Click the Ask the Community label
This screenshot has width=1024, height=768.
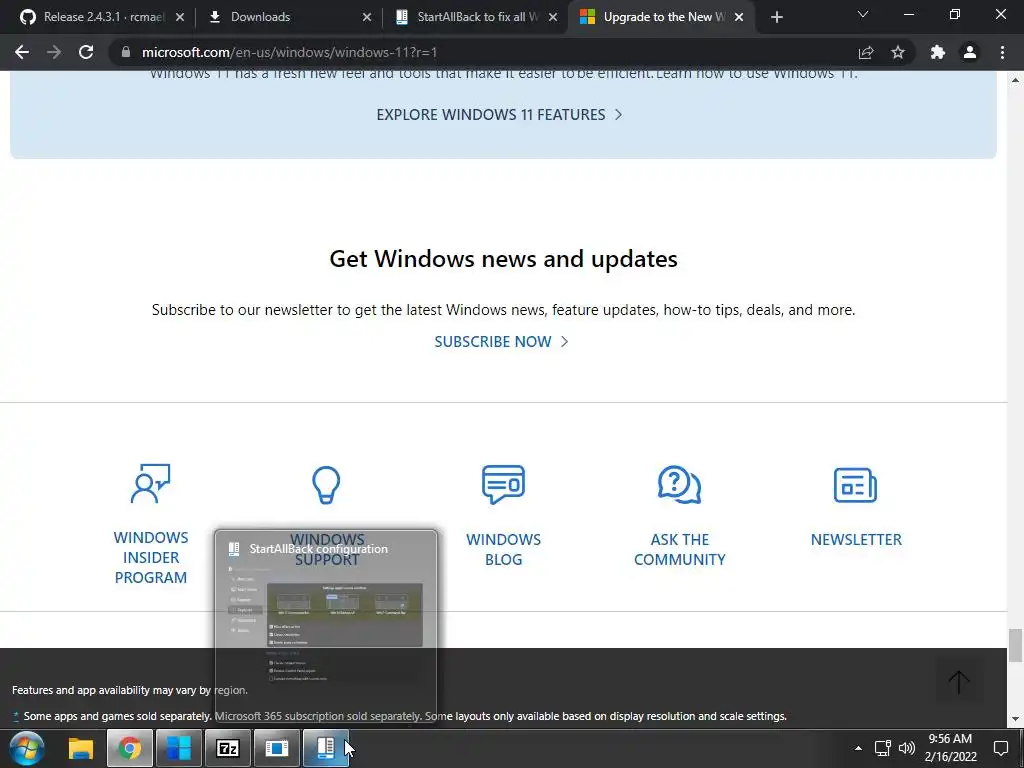(680, 550)
